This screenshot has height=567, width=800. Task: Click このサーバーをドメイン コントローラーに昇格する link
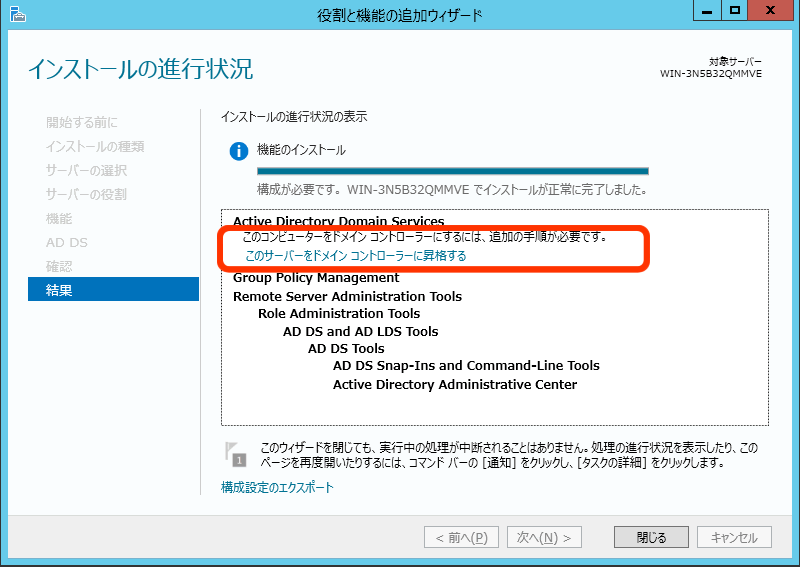pos(356,256)
